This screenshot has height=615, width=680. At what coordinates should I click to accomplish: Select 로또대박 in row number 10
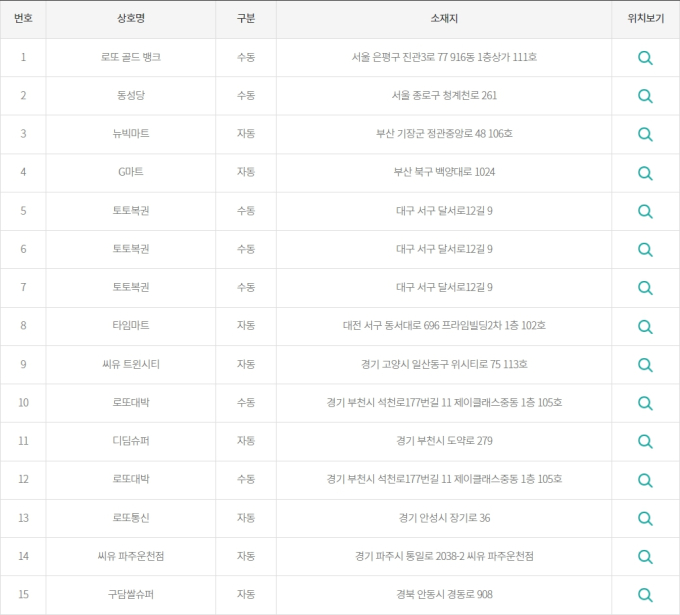tap(131, 402)
